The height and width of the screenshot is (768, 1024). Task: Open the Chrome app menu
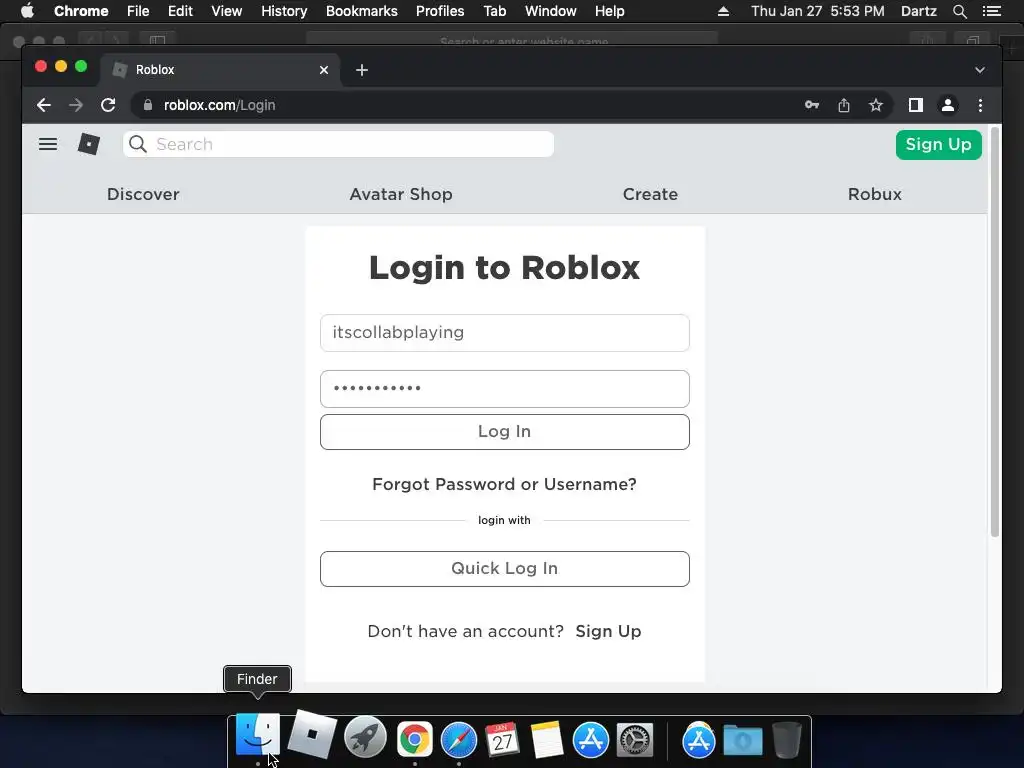(x=81, y=11)
